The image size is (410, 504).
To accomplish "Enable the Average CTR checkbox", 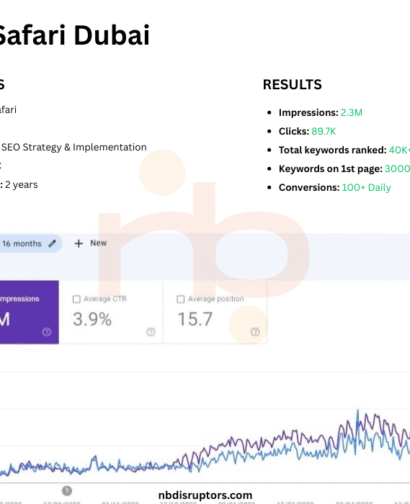I will [76, 299].
